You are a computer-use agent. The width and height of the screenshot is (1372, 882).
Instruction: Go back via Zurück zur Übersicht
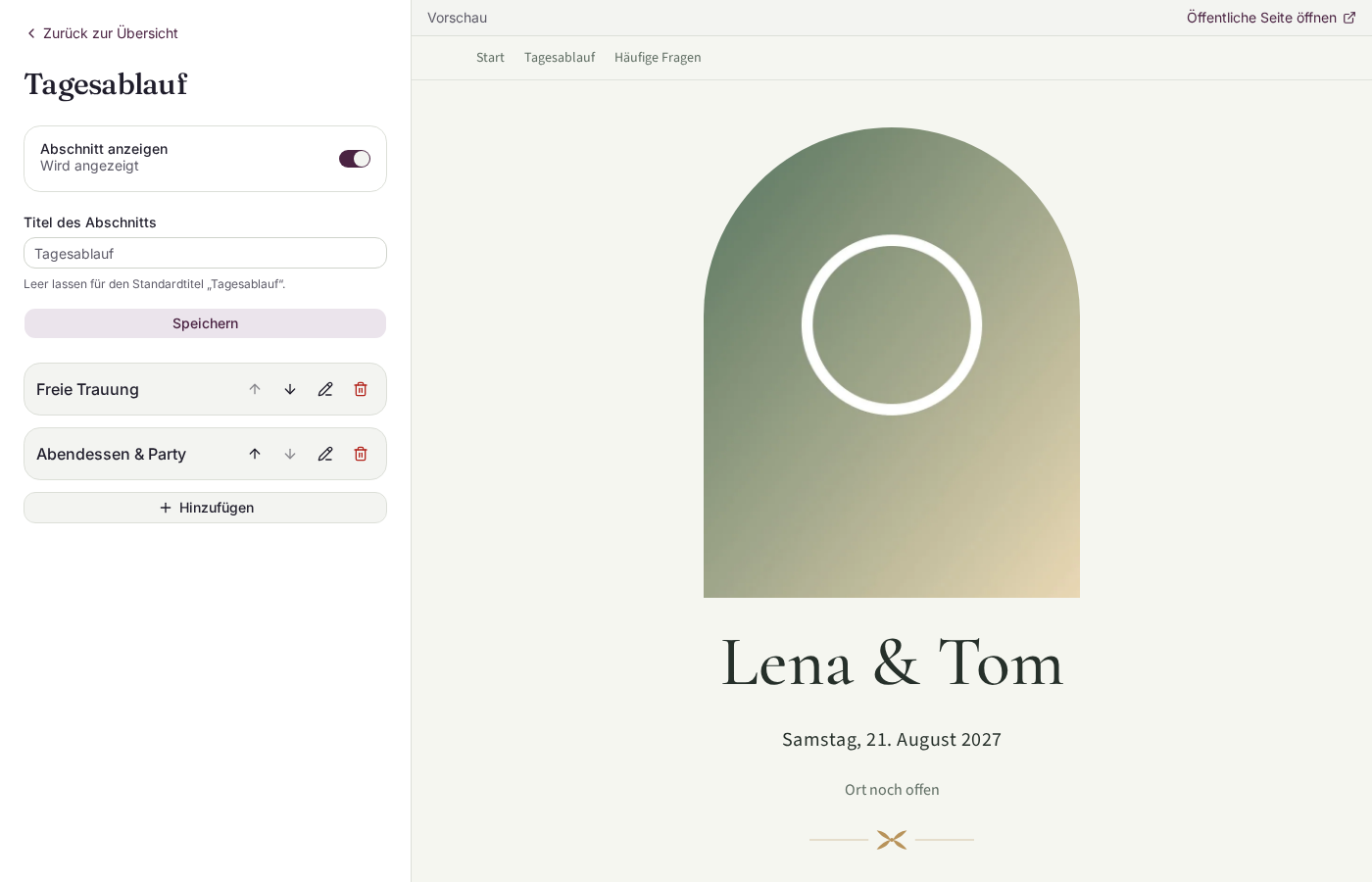pos(102,33)
